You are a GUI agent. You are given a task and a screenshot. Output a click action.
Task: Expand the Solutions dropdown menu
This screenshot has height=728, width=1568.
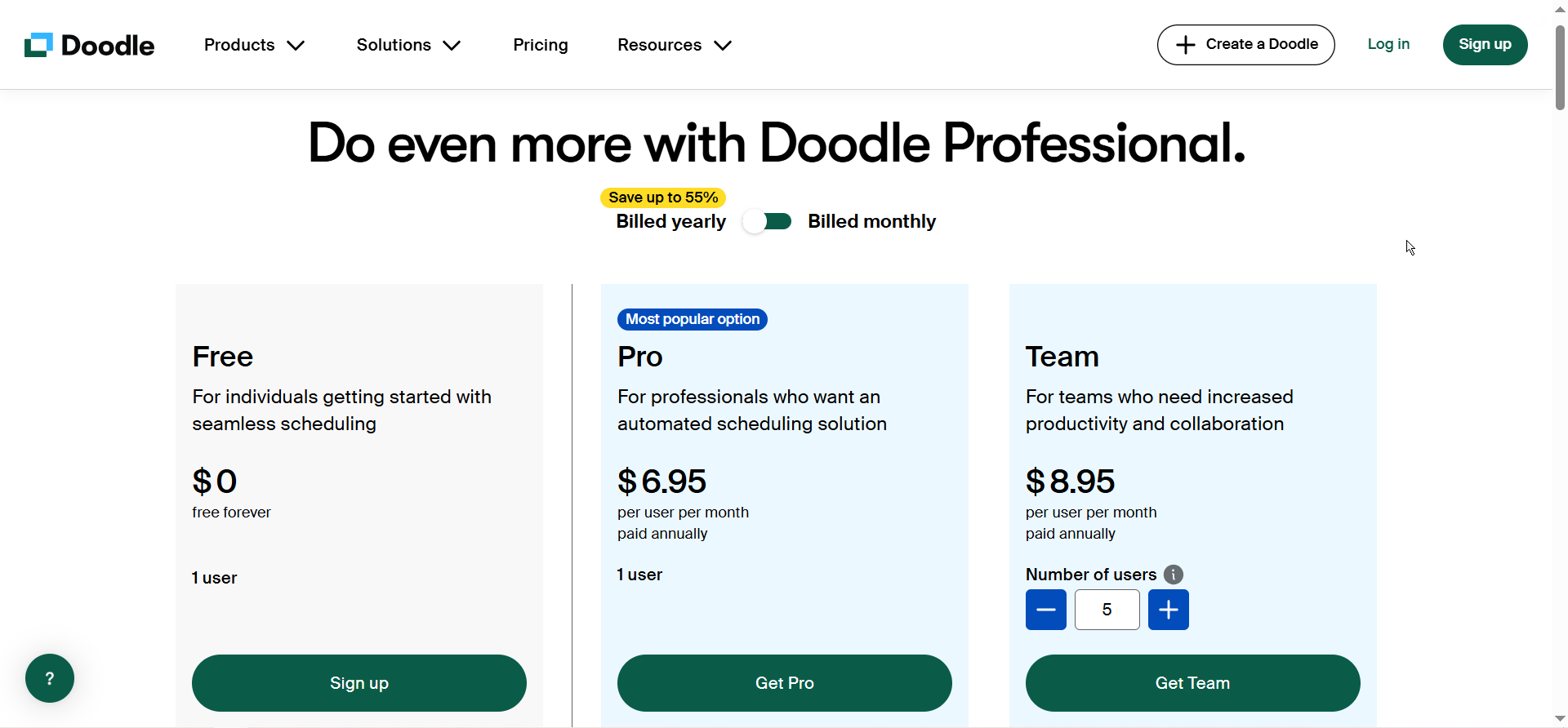[x=408, y=45]
